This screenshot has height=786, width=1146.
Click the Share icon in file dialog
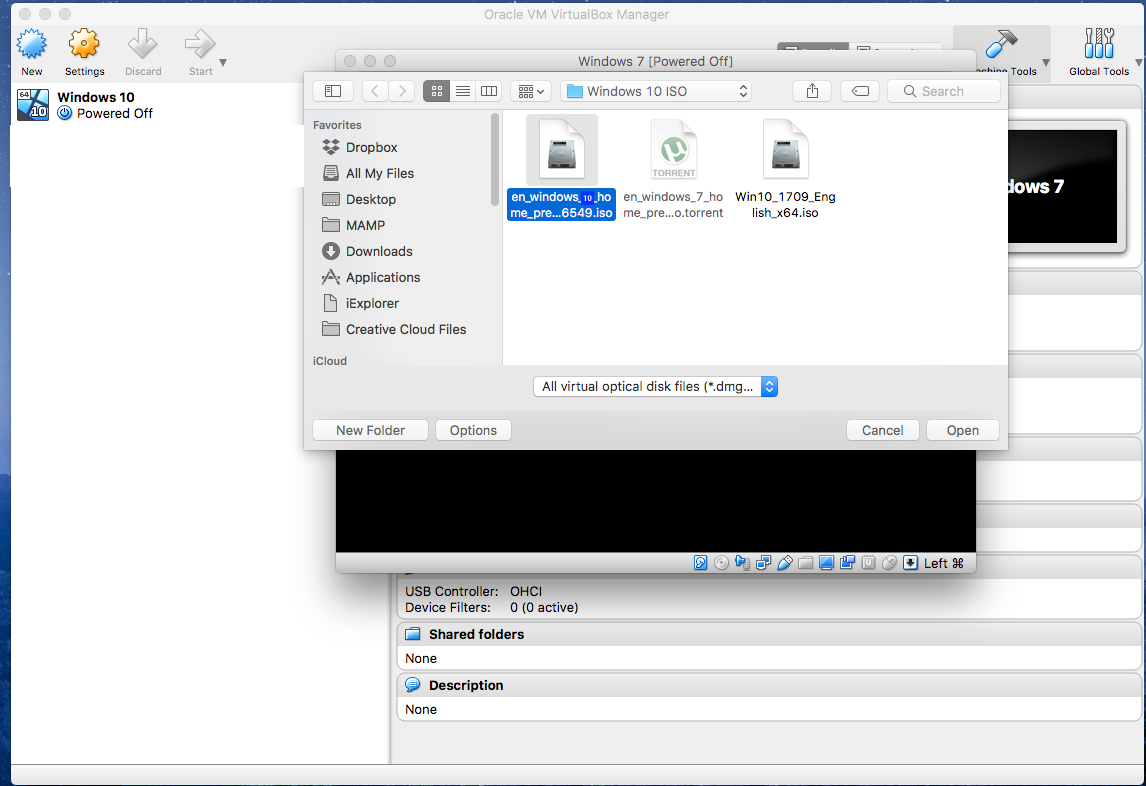812,91
